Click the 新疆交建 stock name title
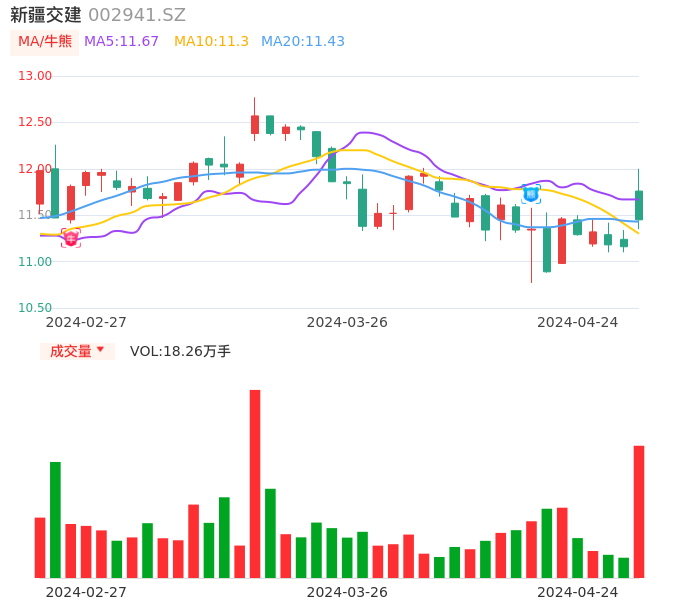 click(x=46, y=15)
